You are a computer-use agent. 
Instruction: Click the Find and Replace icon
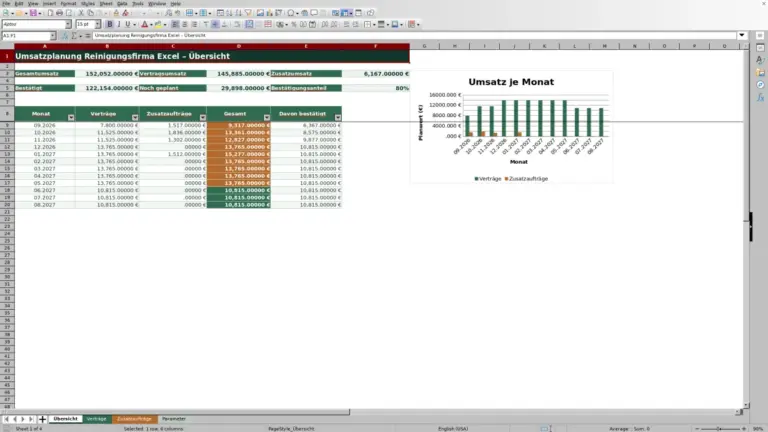pyautogui.click(x=168, y=13)
